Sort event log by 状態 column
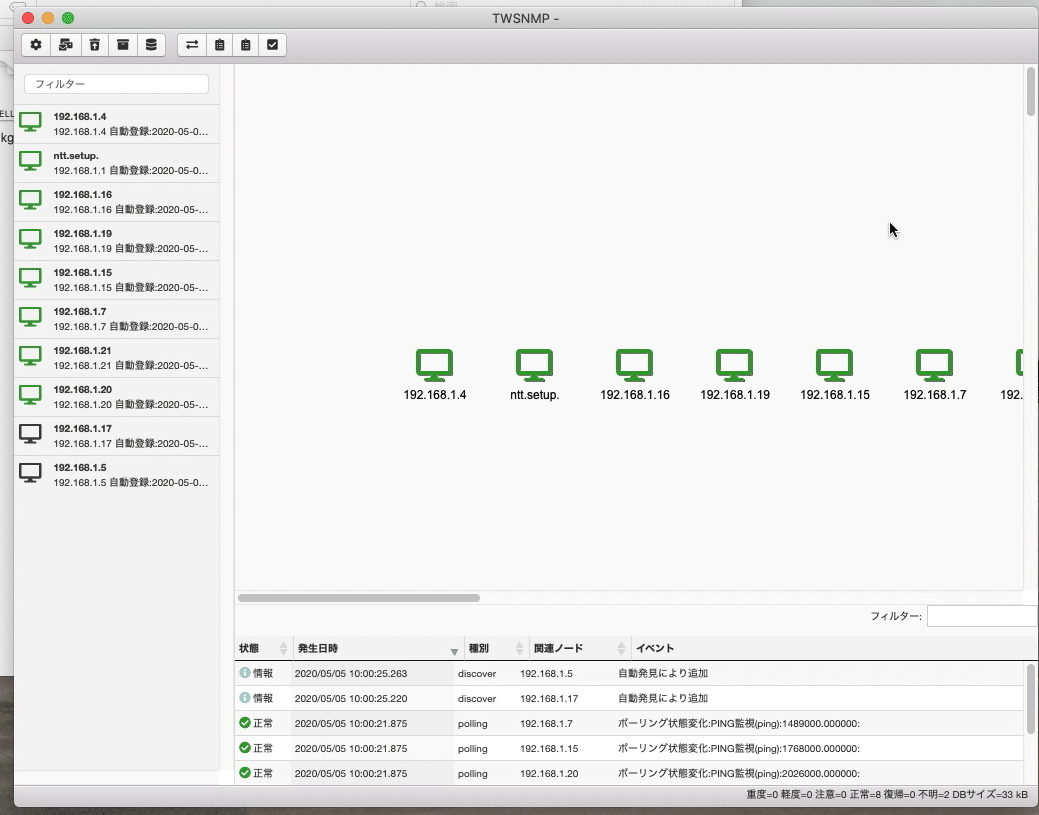 point(263,649)
